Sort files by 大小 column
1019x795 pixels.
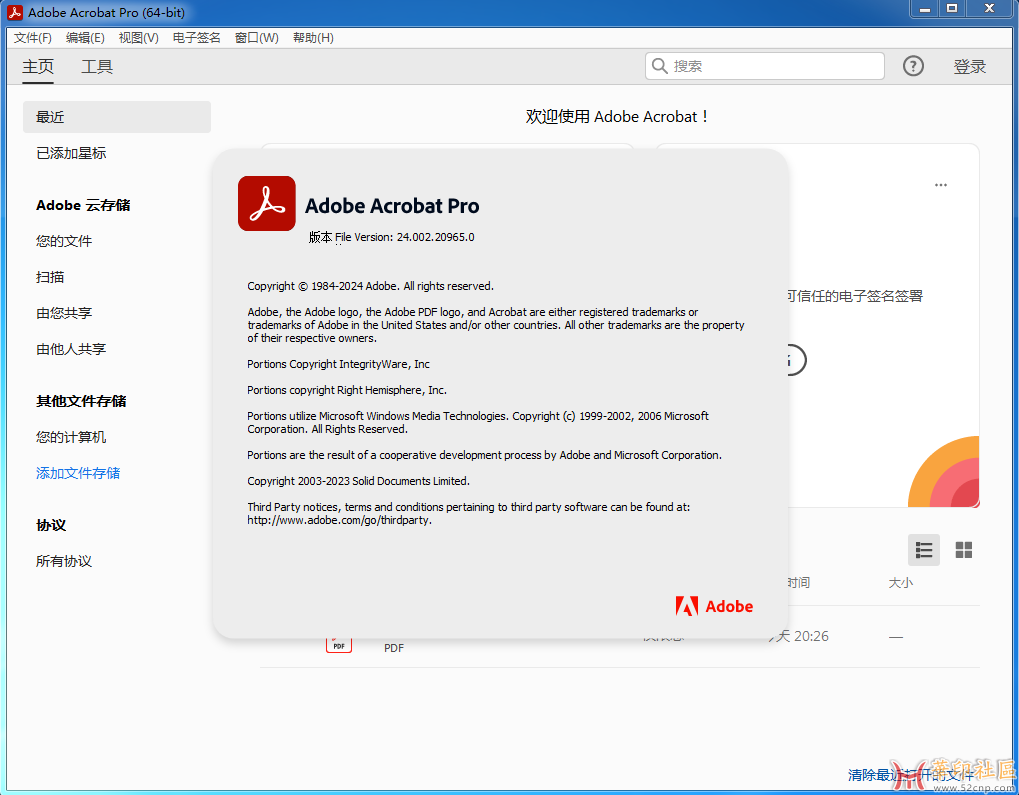point(901,582)
